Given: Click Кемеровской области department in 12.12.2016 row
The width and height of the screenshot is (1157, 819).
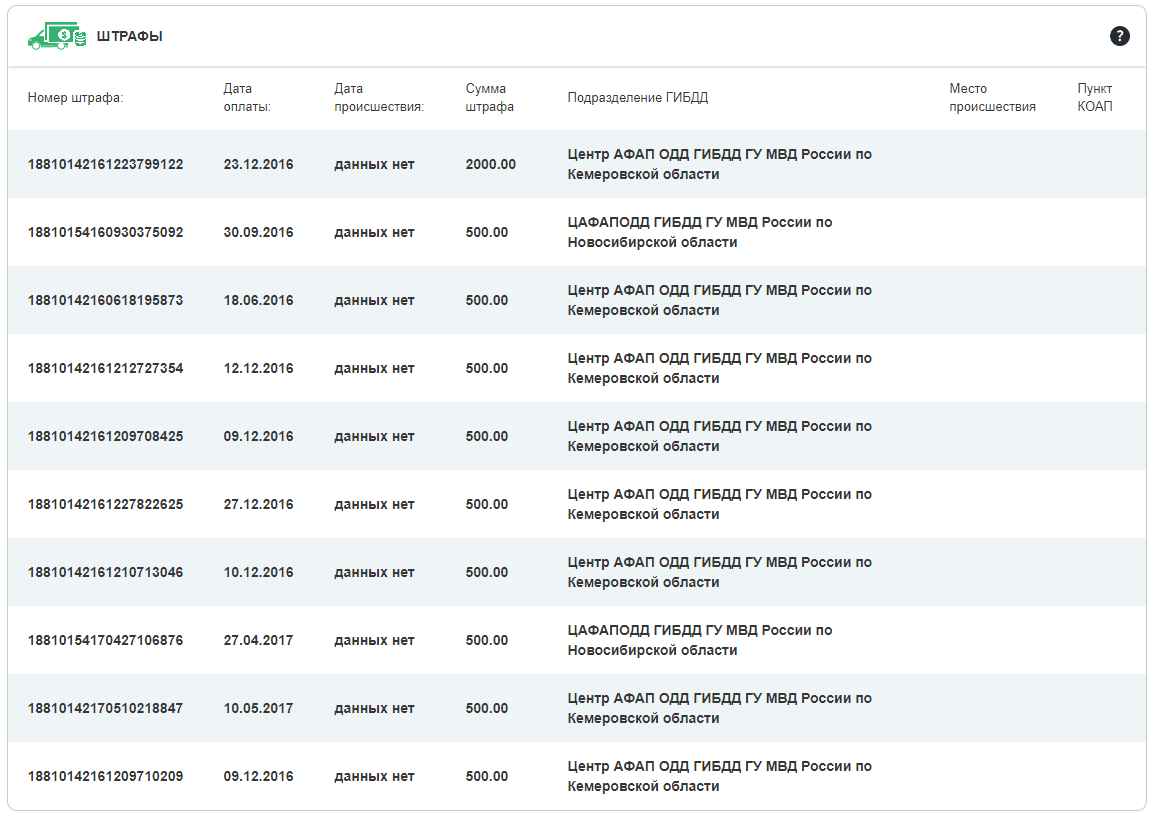Looking at the screenshot, I should [719, 368].
